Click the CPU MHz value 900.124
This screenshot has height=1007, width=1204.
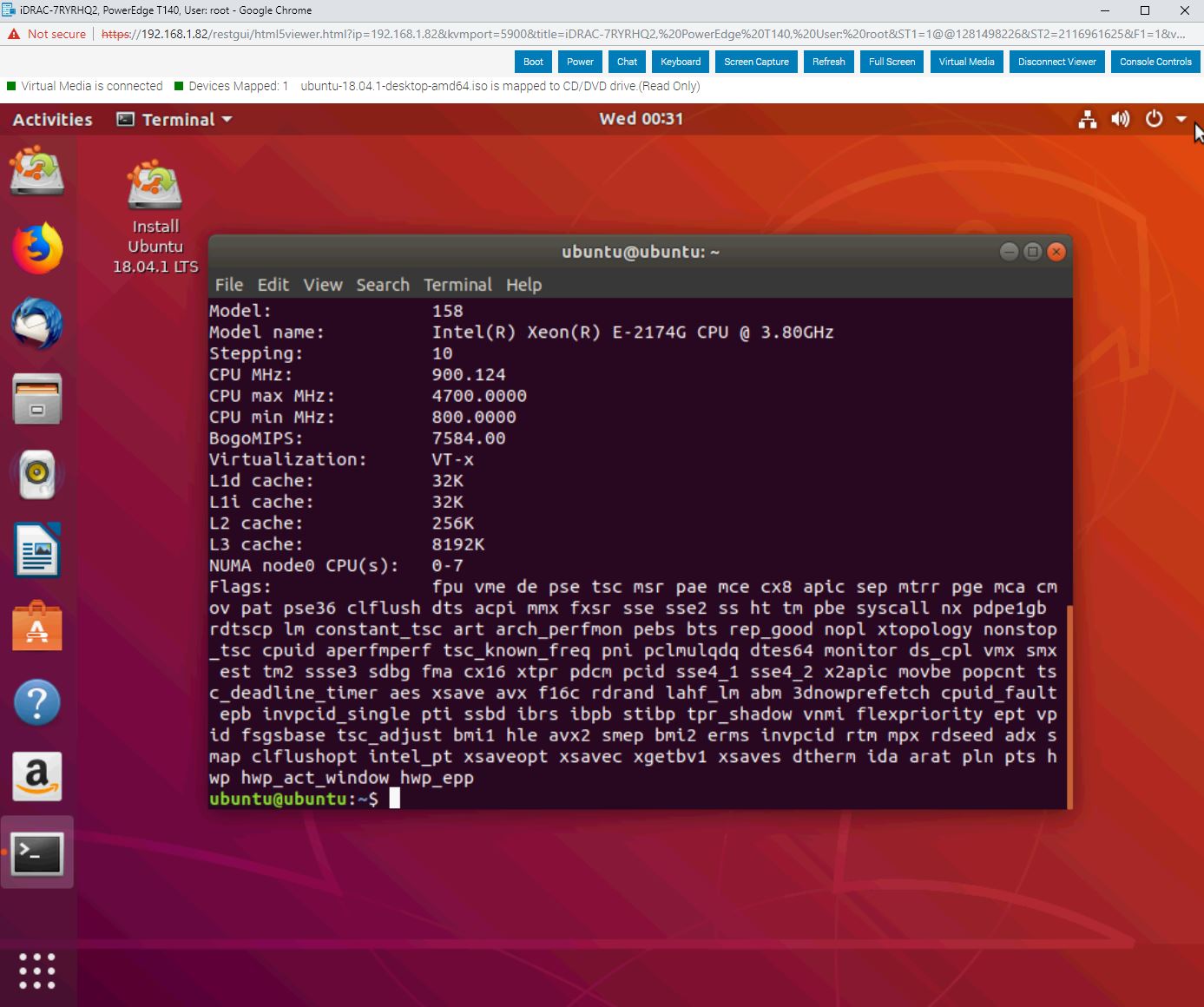[469, 375]
